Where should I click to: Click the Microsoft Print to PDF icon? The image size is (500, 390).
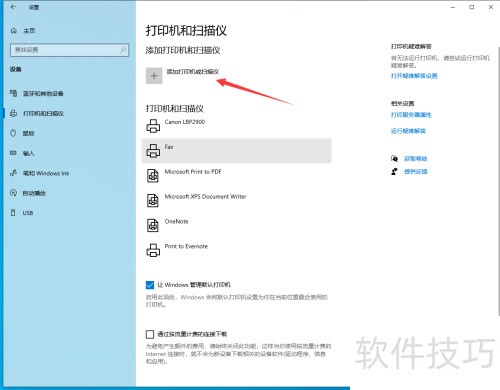click(x=153, y=176)
